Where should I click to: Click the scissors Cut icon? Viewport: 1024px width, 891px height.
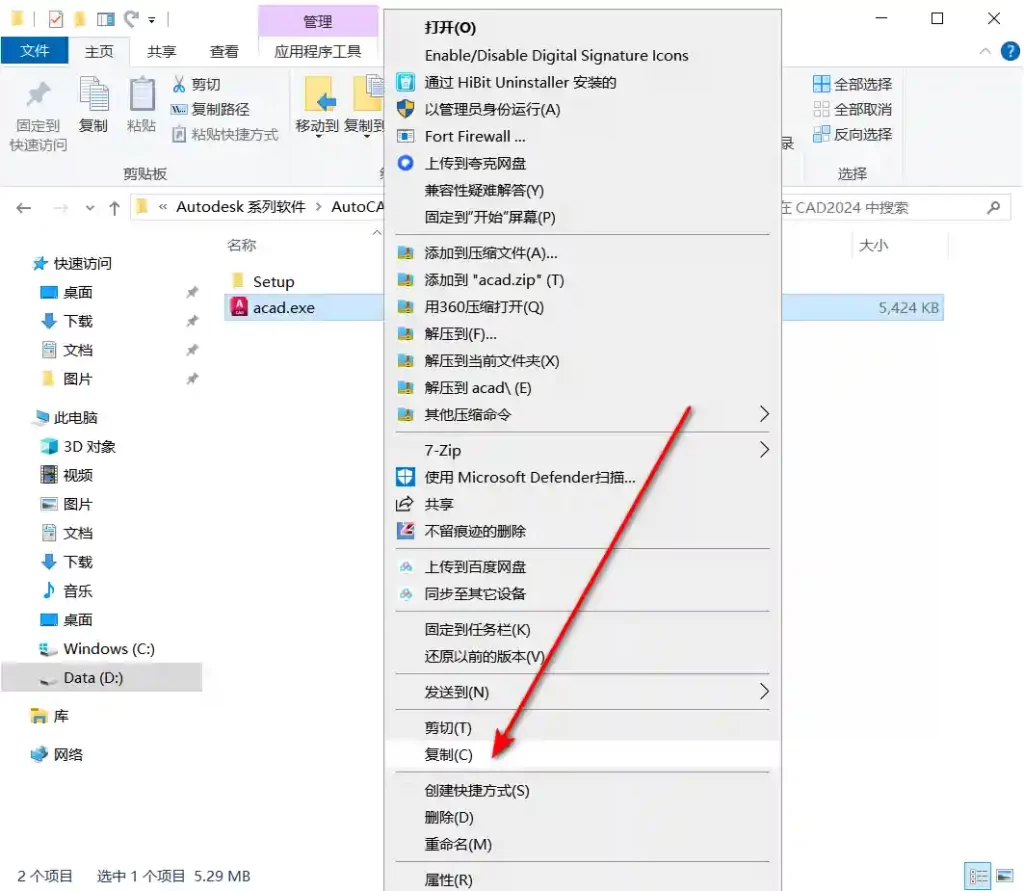[x=178, y=84]
